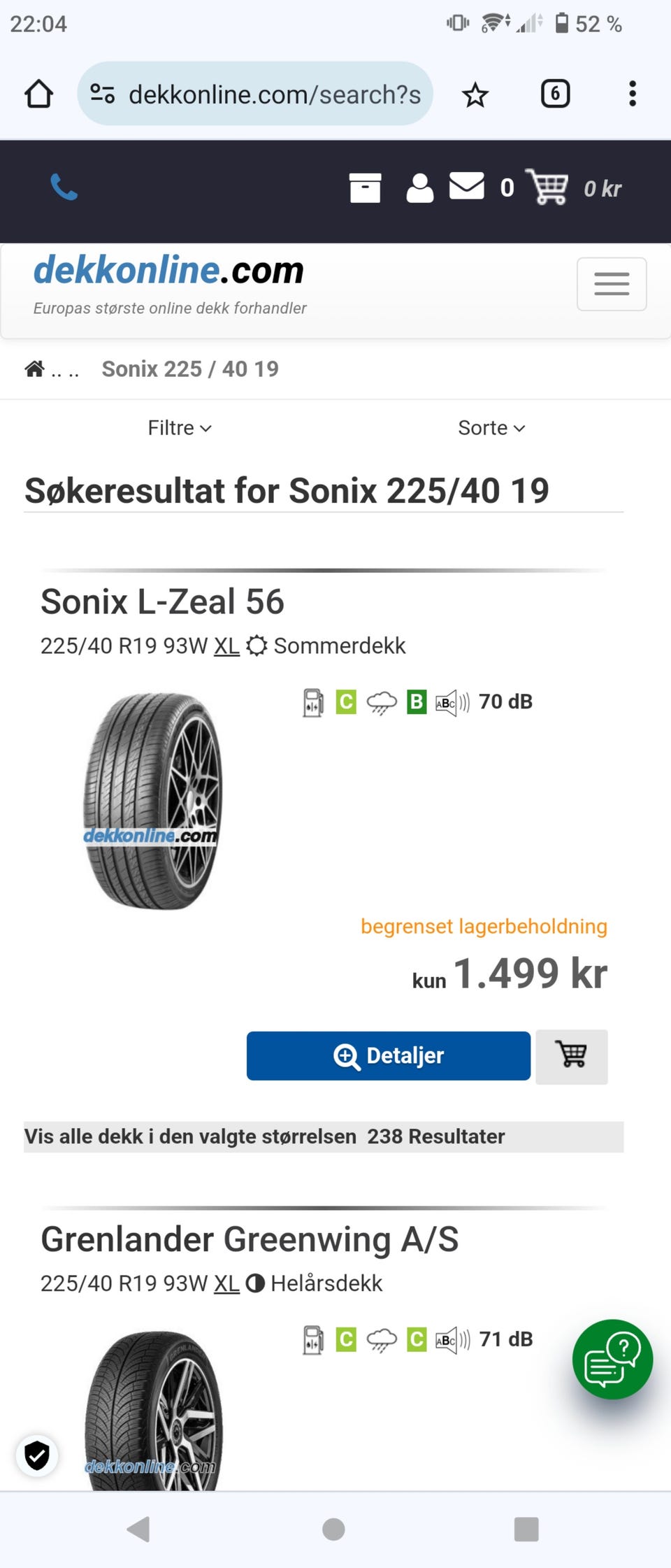Show all 238 tyres in selected size
671x1568 pixels.
[x=323, y=1136]
